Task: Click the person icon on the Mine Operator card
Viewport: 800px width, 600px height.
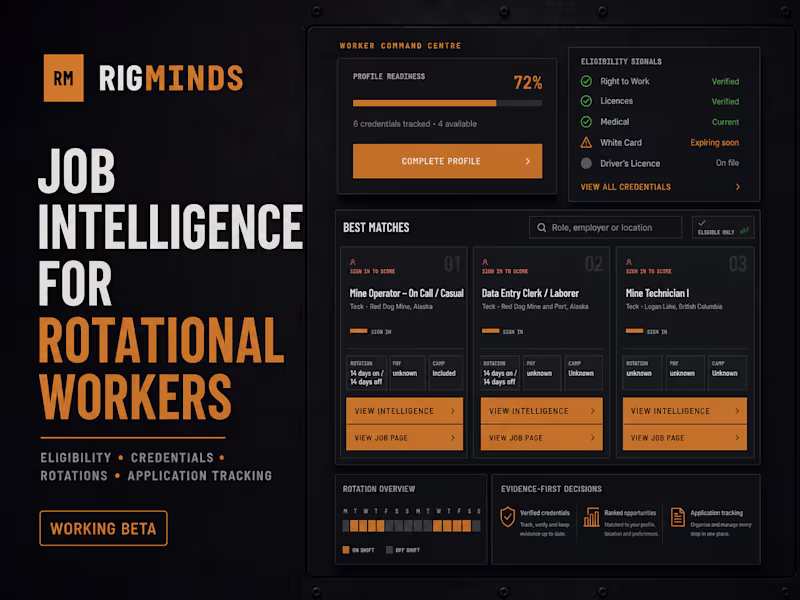Action: pos(353,262)
